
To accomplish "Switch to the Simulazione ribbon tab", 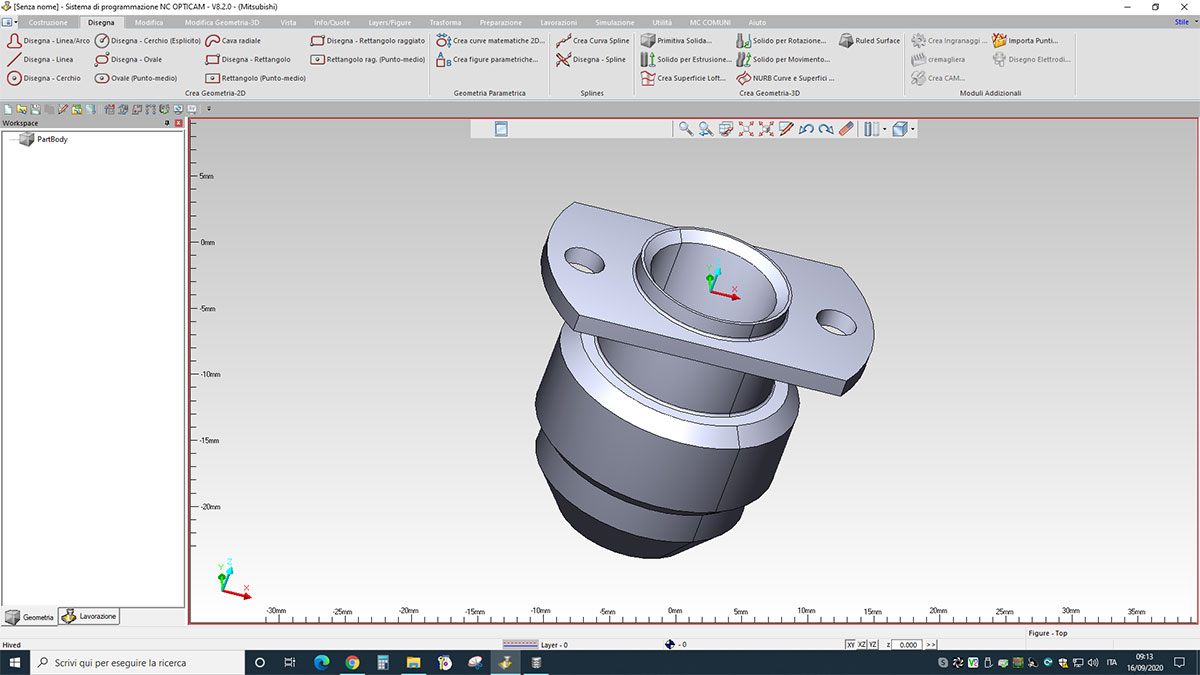I will pos(614,22).
